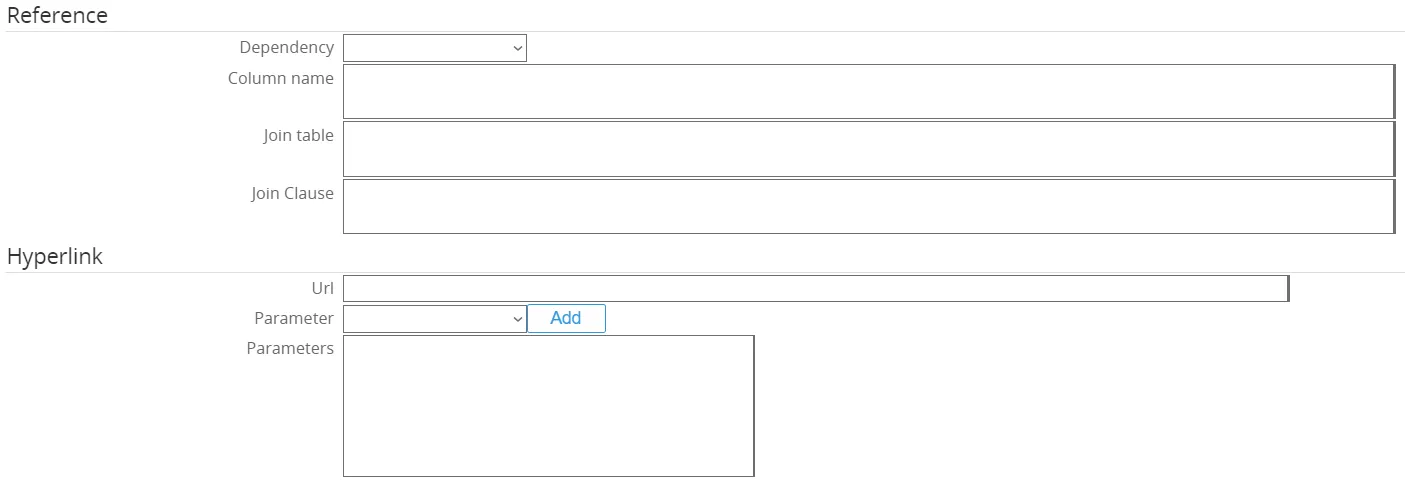Click the Column name label text
The height and width of the screenshot is (483, 1405).
pos(280,78)
